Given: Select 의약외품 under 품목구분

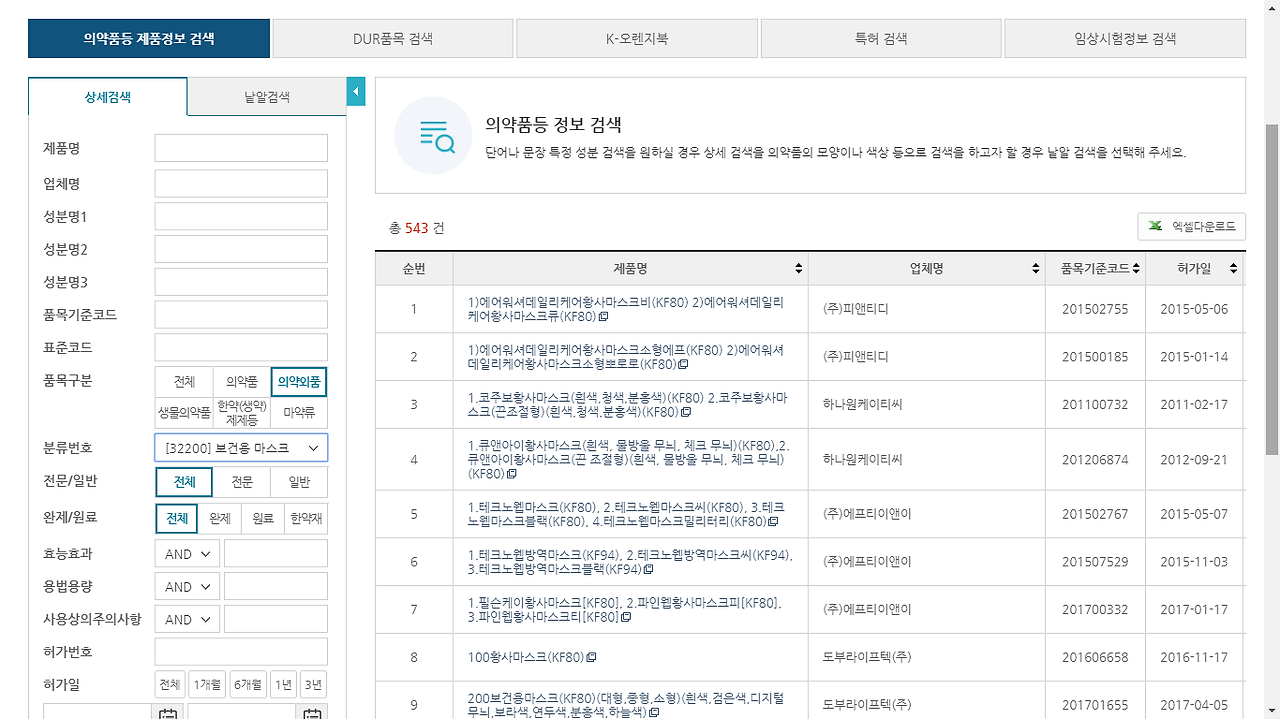Looking at the screenshot, I should (299, 382).
